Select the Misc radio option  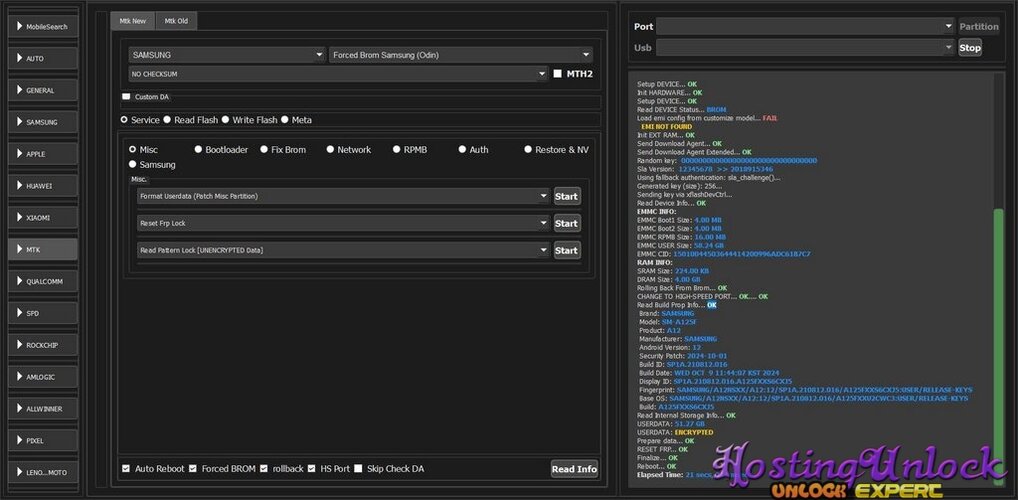pyautogui.click(x=133, y=149)
